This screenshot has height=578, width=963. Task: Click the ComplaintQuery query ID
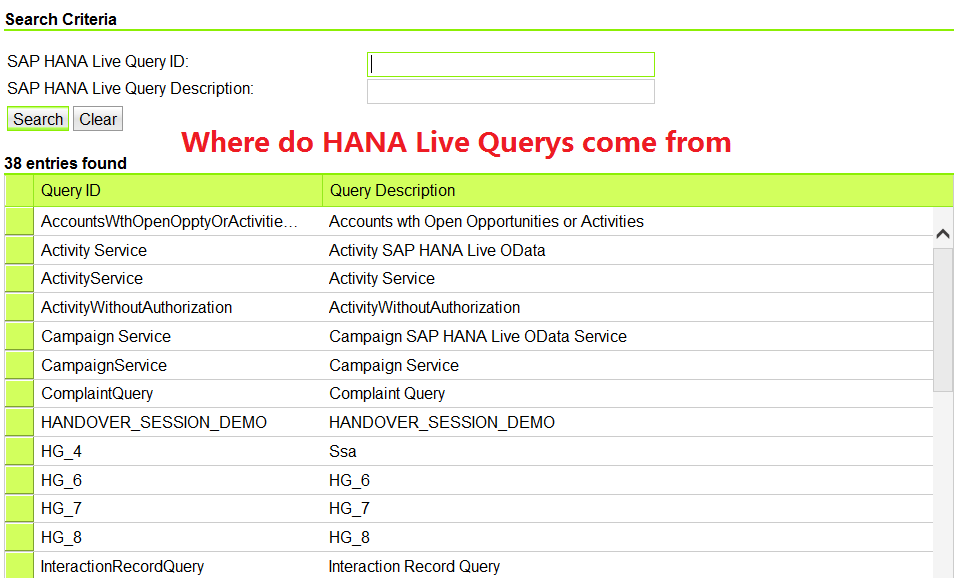point(97,393)
